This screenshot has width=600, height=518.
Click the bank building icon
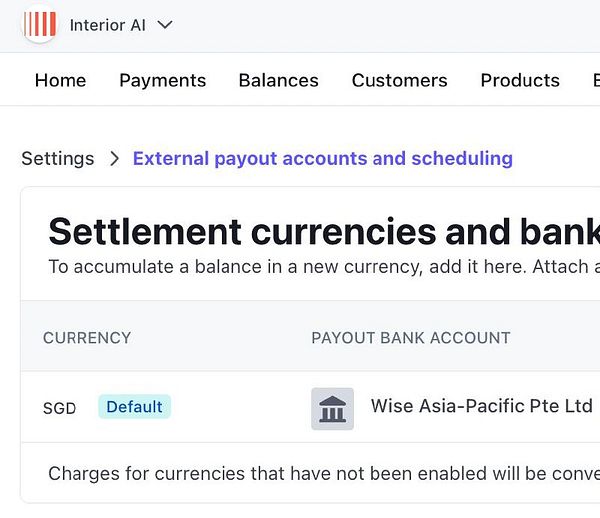332,408
